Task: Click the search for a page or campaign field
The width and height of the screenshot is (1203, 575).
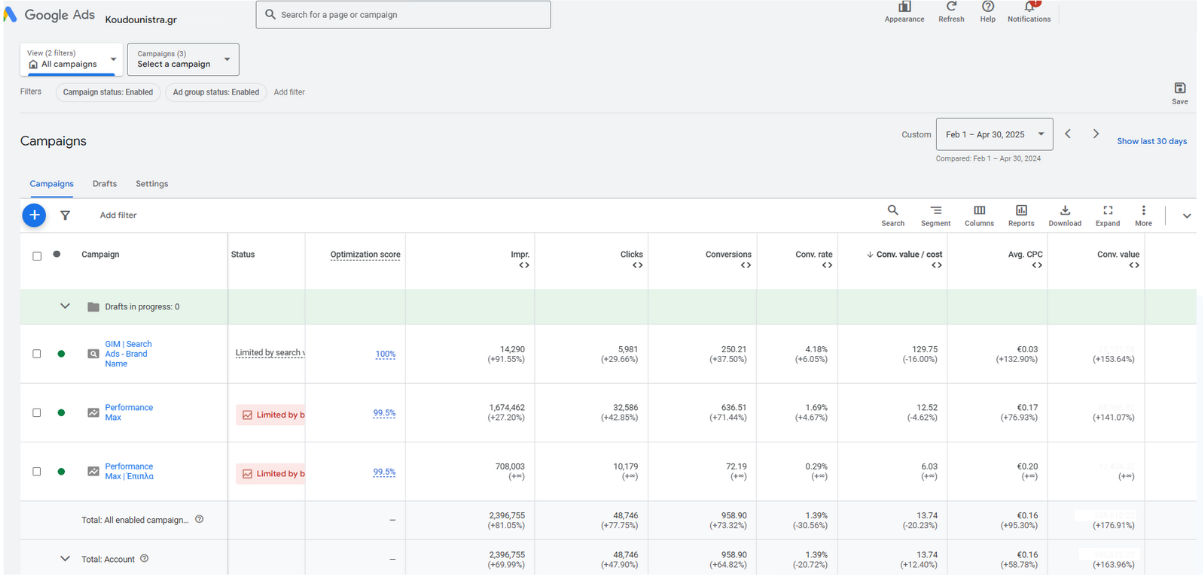Action: coord(403,15)
